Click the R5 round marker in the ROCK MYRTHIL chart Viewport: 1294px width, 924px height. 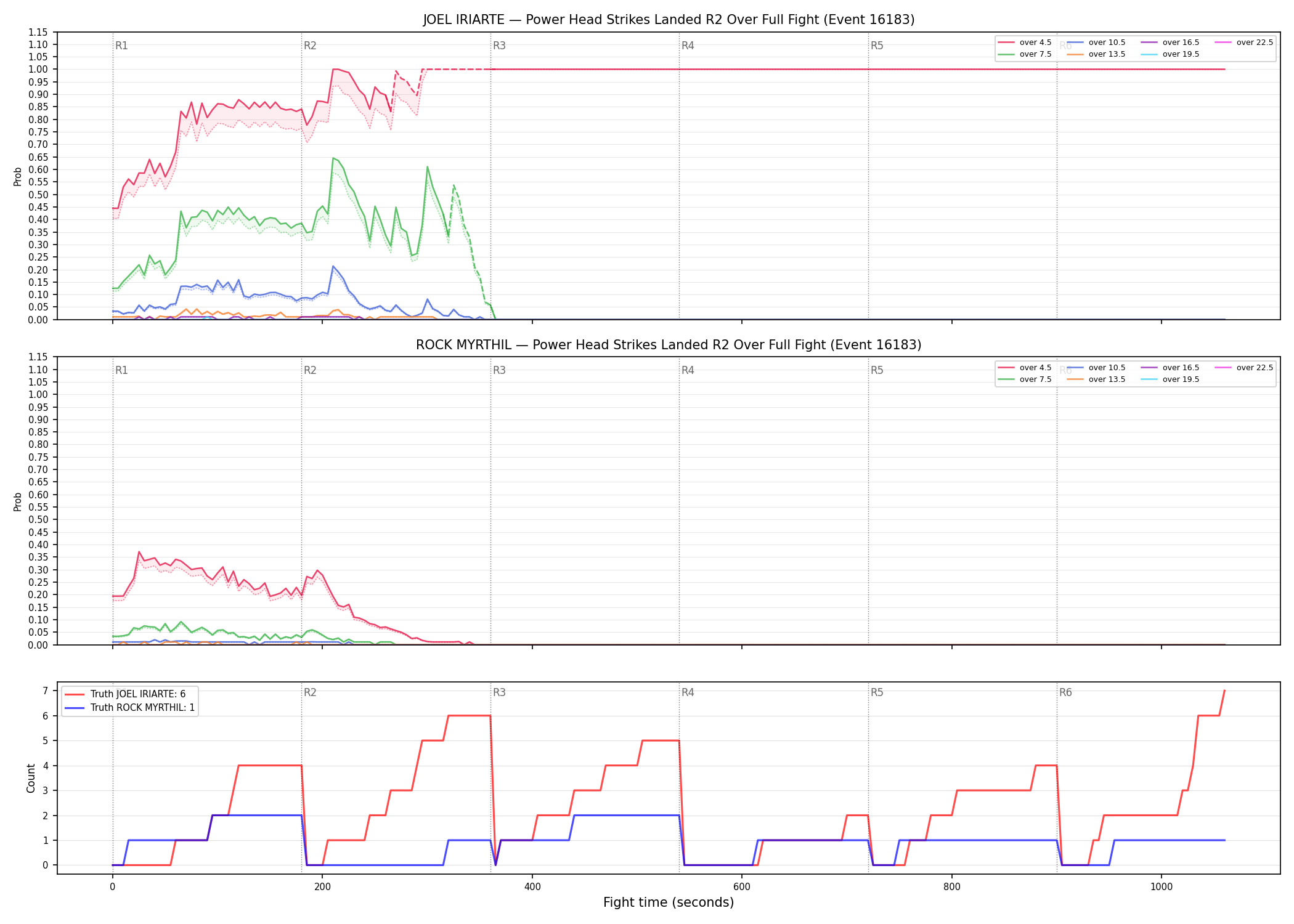point(877,370)
